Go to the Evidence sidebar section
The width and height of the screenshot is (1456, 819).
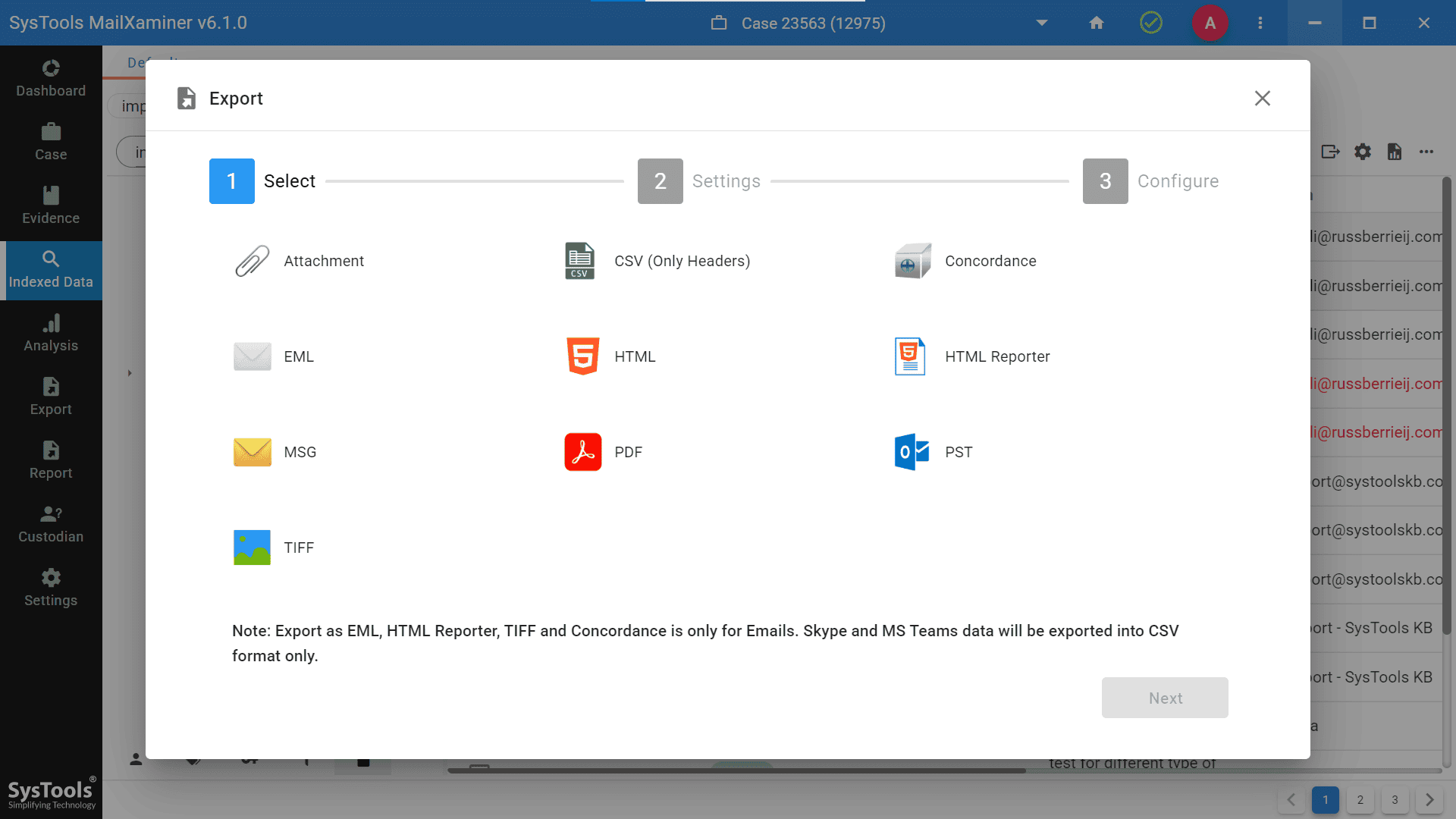[51, 206]
